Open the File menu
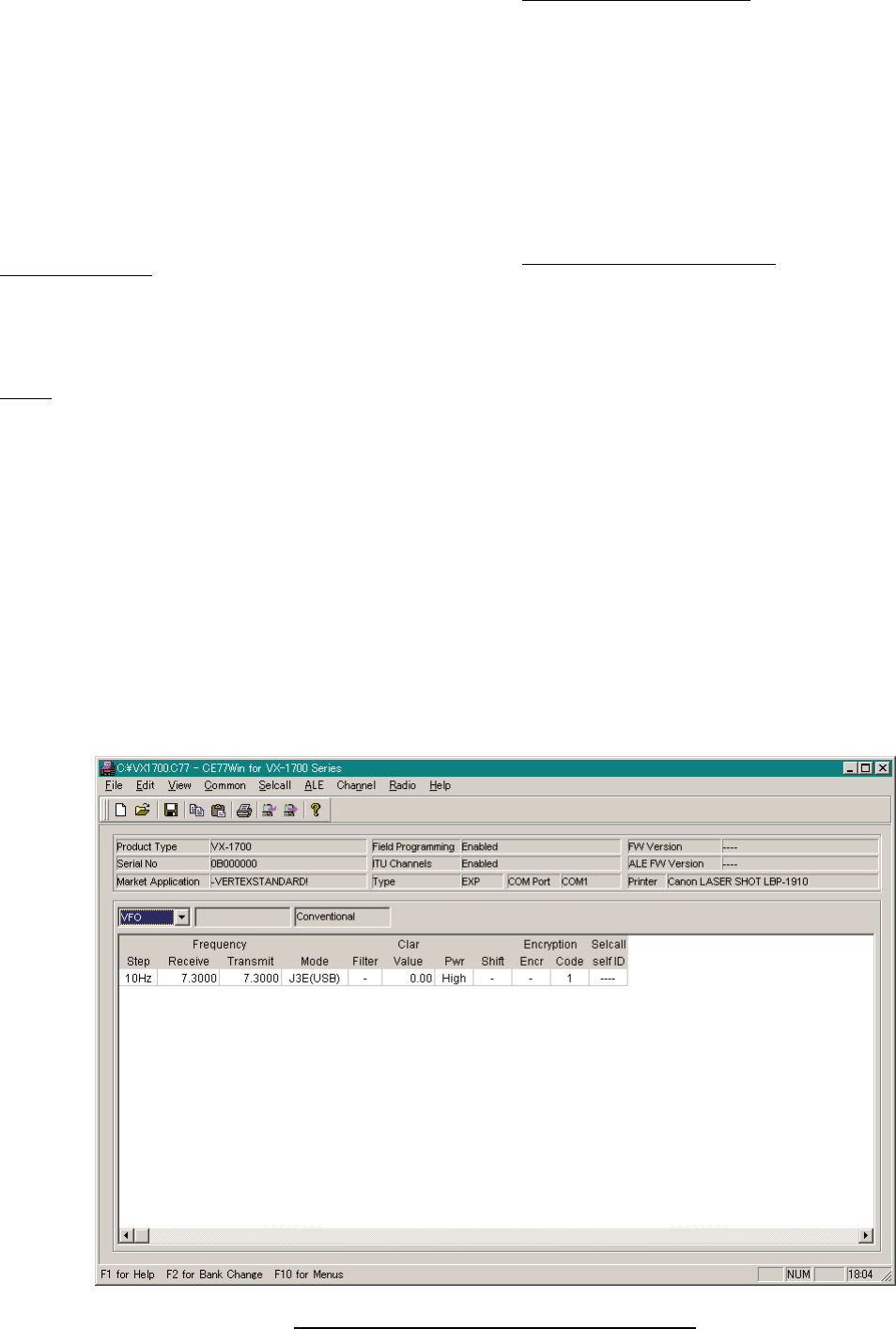Viewport: 896px width, 1329px height. pyautogui.click(x=114, y=785)
